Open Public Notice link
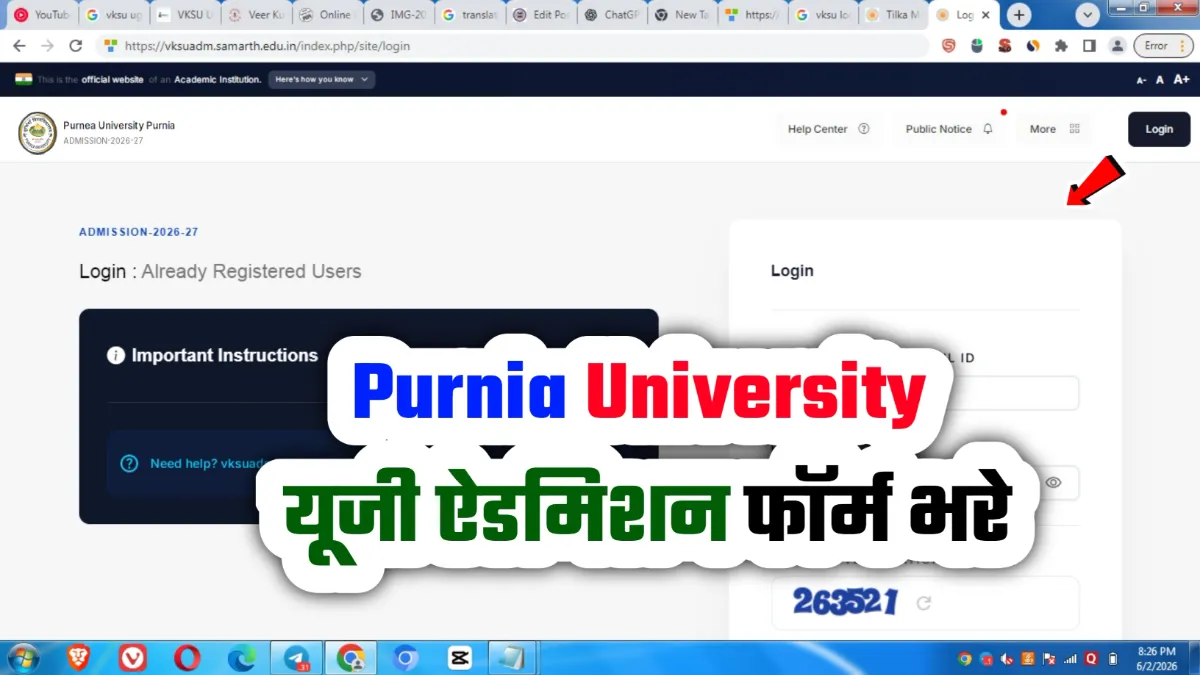This screenshot has width=1200, height=675. click(949, 129)
